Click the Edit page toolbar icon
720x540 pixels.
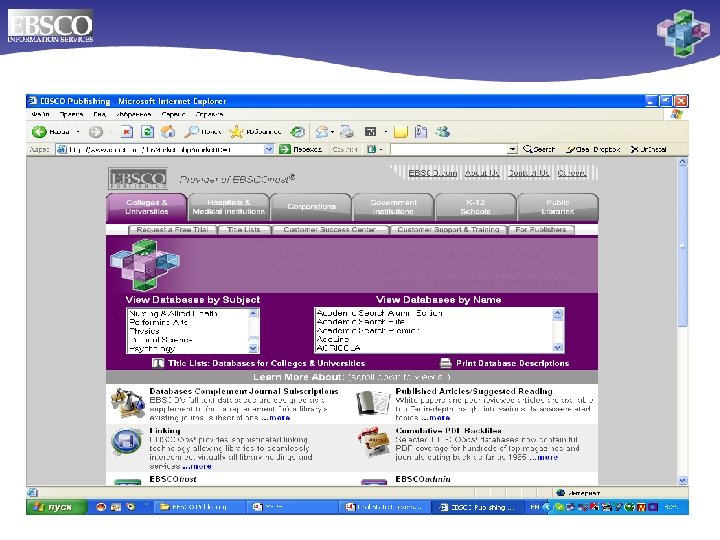(370, 132)
